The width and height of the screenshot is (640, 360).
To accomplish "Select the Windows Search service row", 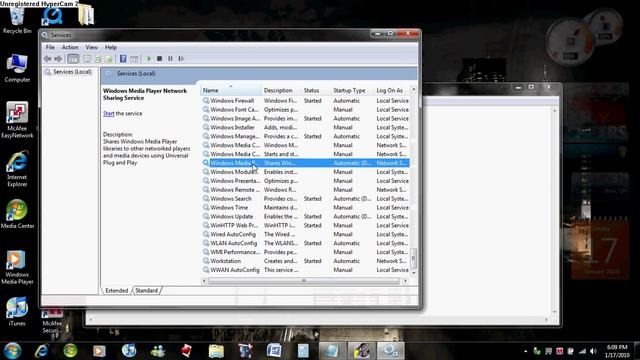I will coord(305,199).
